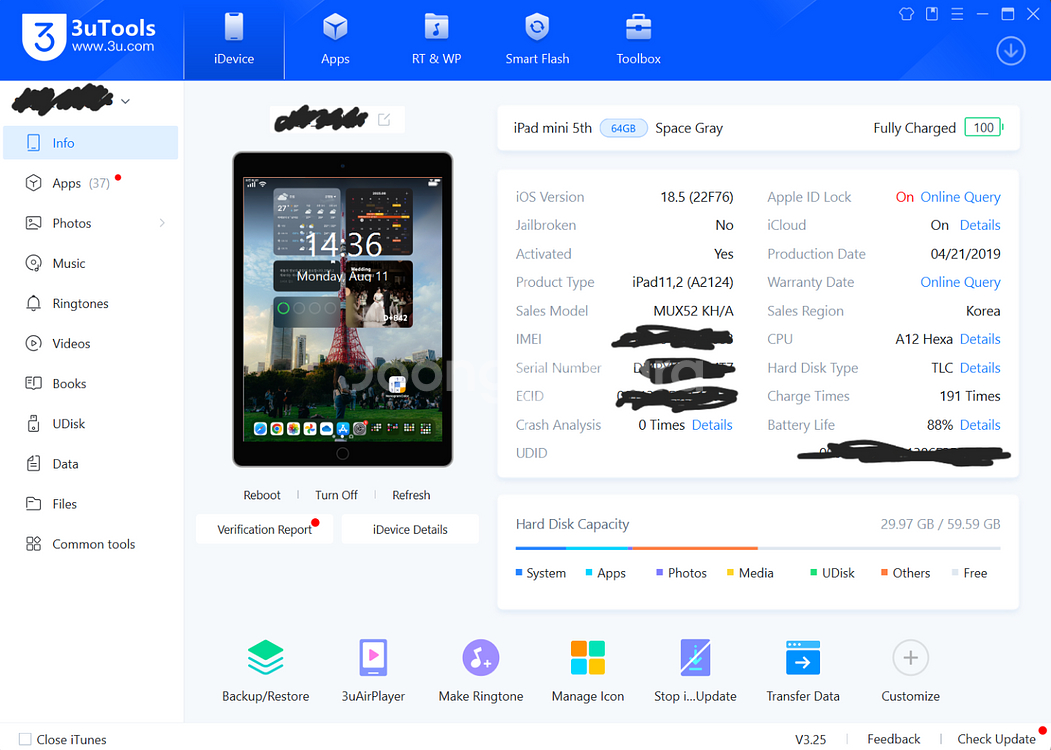Click the Others orange legend swatch
Screen dimensions: 1051x750
coord(884,572)
